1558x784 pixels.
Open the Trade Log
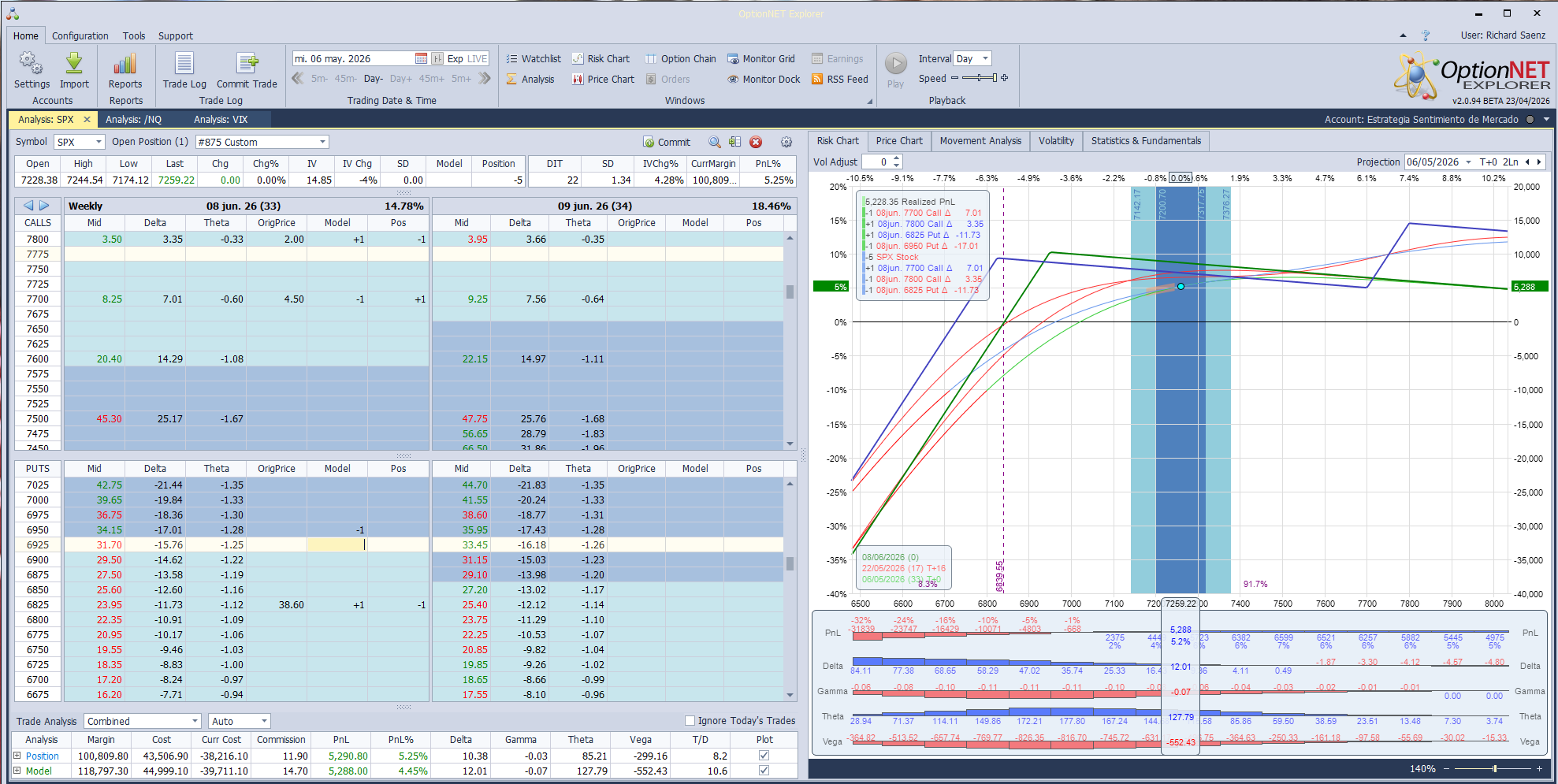[x=184, y=70]
